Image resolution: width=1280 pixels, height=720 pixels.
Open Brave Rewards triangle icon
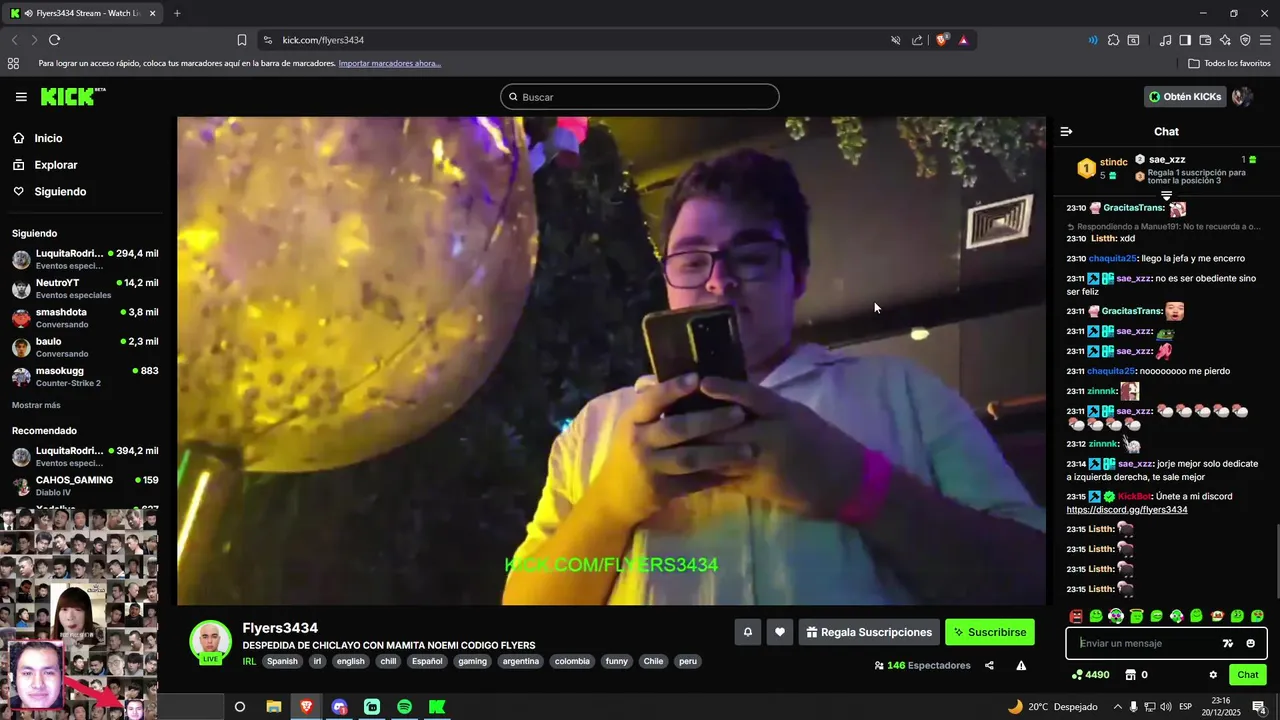coord(963,40)
